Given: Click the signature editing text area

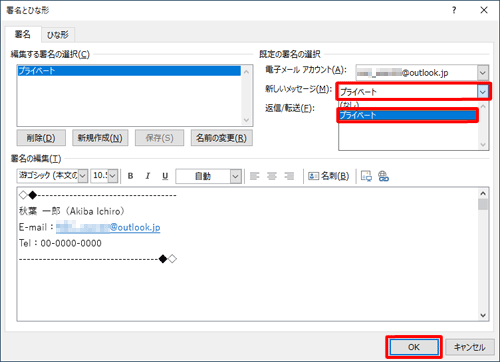Looking at the screenshot, I should click(248, 254).
